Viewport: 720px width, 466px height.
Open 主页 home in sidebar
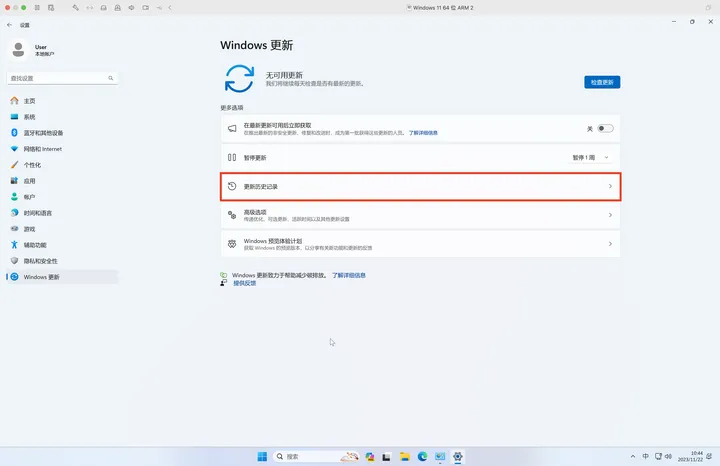62,101
